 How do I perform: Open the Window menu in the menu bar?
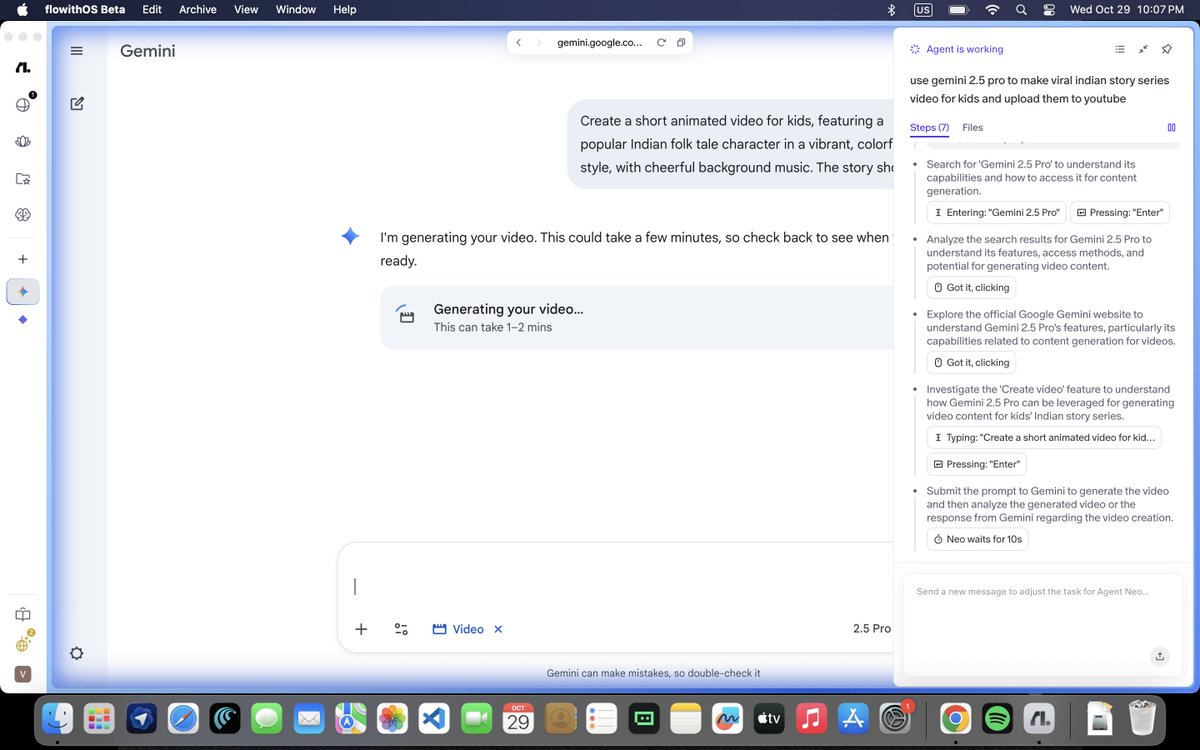pyautogui.click(x=296, y=10)
